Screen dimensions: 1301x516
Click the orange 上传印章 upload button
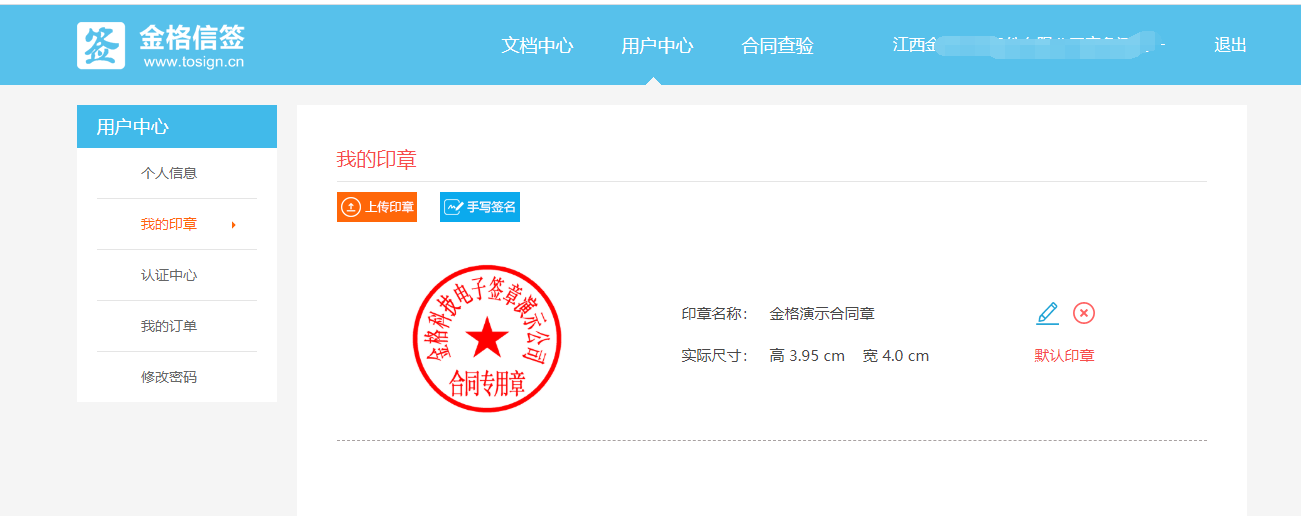click(377, 207)
